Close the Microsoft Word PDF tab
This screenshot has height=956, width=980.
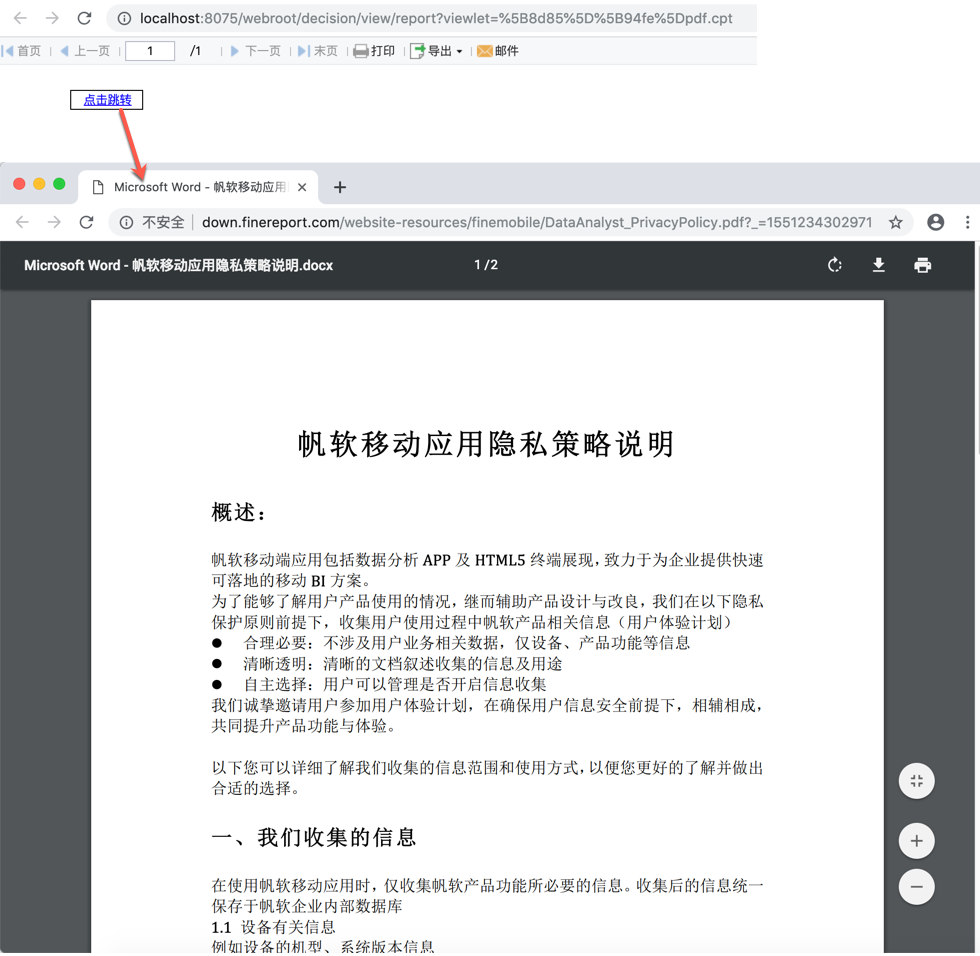(302, 187)
